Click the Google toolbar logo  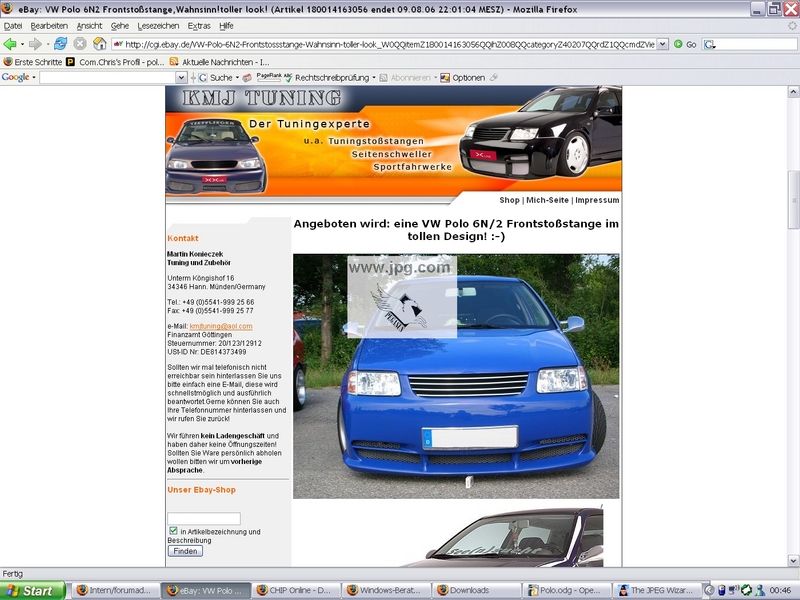[x=15, y=77]
